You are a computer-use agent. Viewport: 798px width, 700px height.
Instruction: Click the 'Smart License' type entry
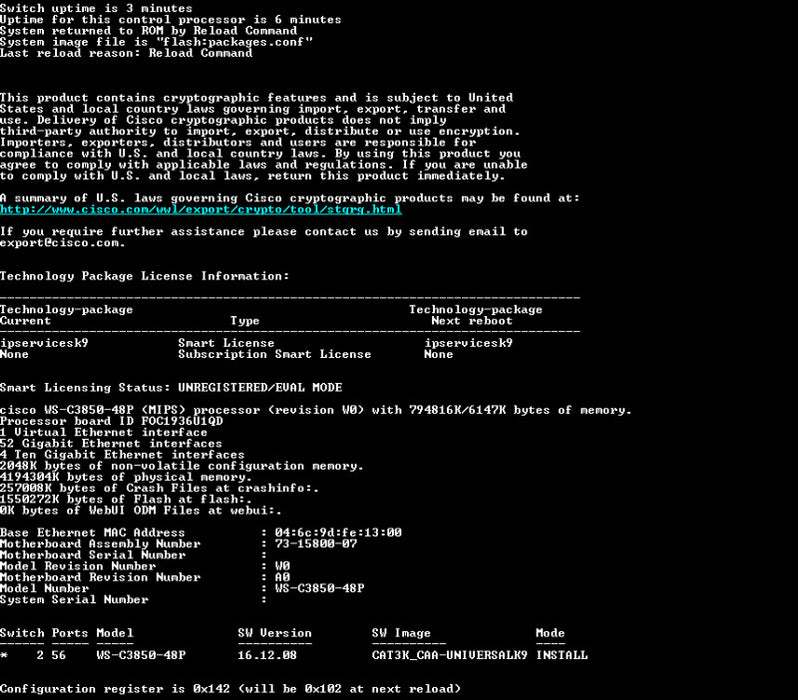pos(226,343)
